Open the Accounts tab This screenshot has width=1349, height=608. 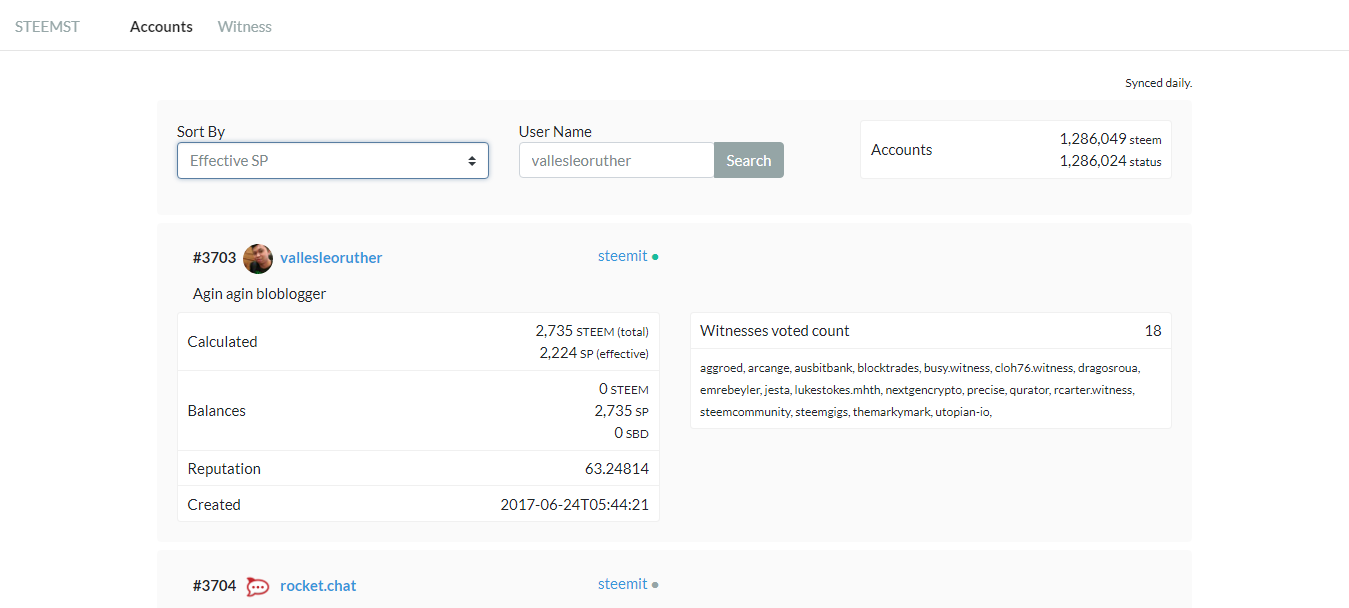coord(161,27)
